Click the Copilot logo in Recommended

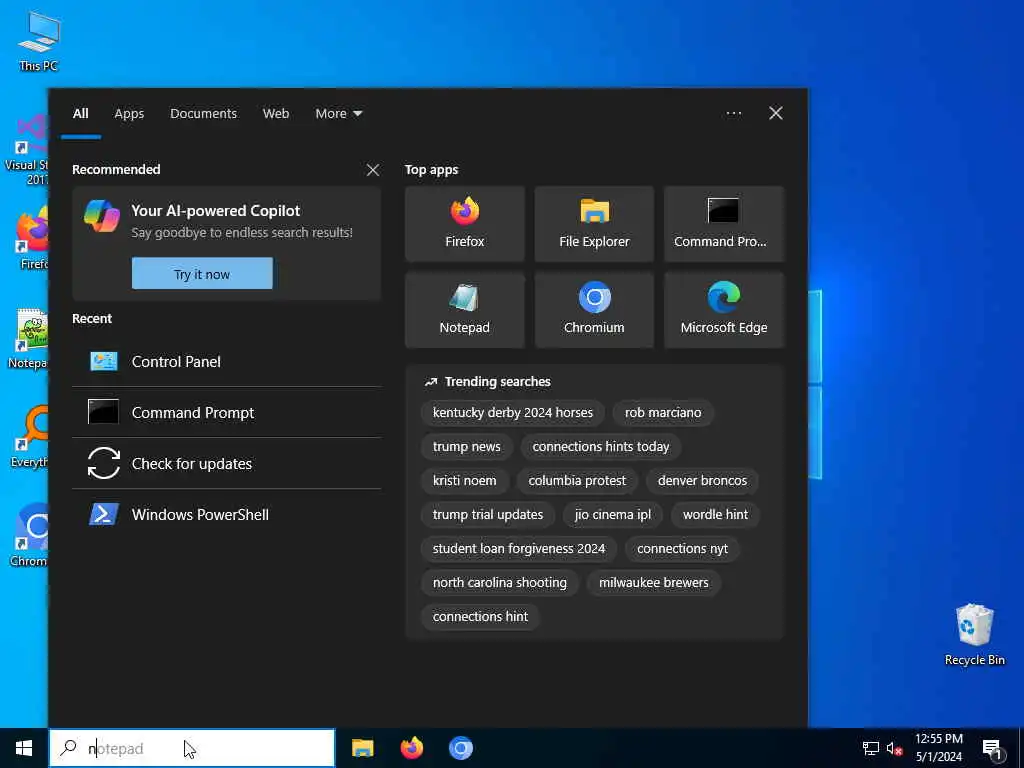tap(102, 216)
